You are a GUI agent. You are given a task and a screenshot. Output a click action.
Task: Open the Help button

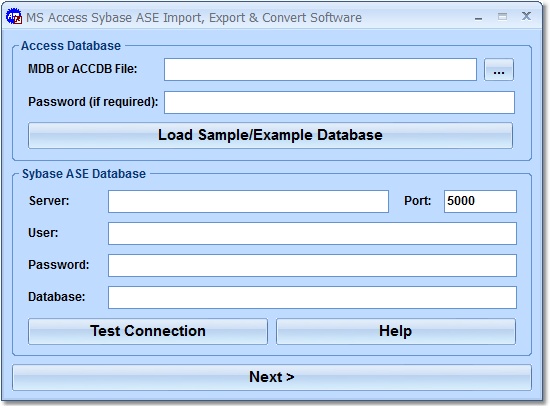pyautogui.click(x=396, y=331)
